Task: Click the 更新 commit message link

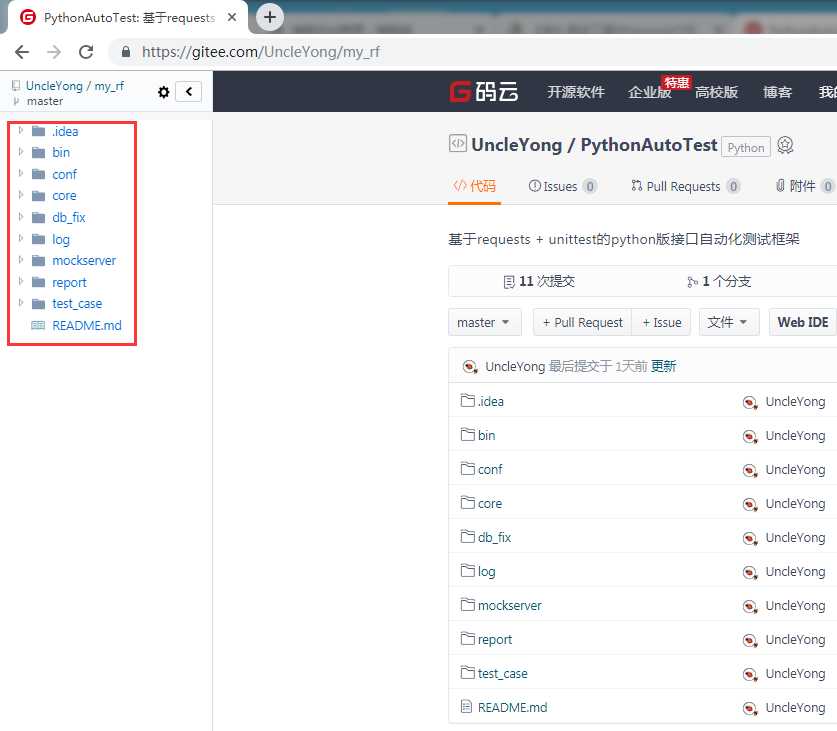Action: coord(663,366)
